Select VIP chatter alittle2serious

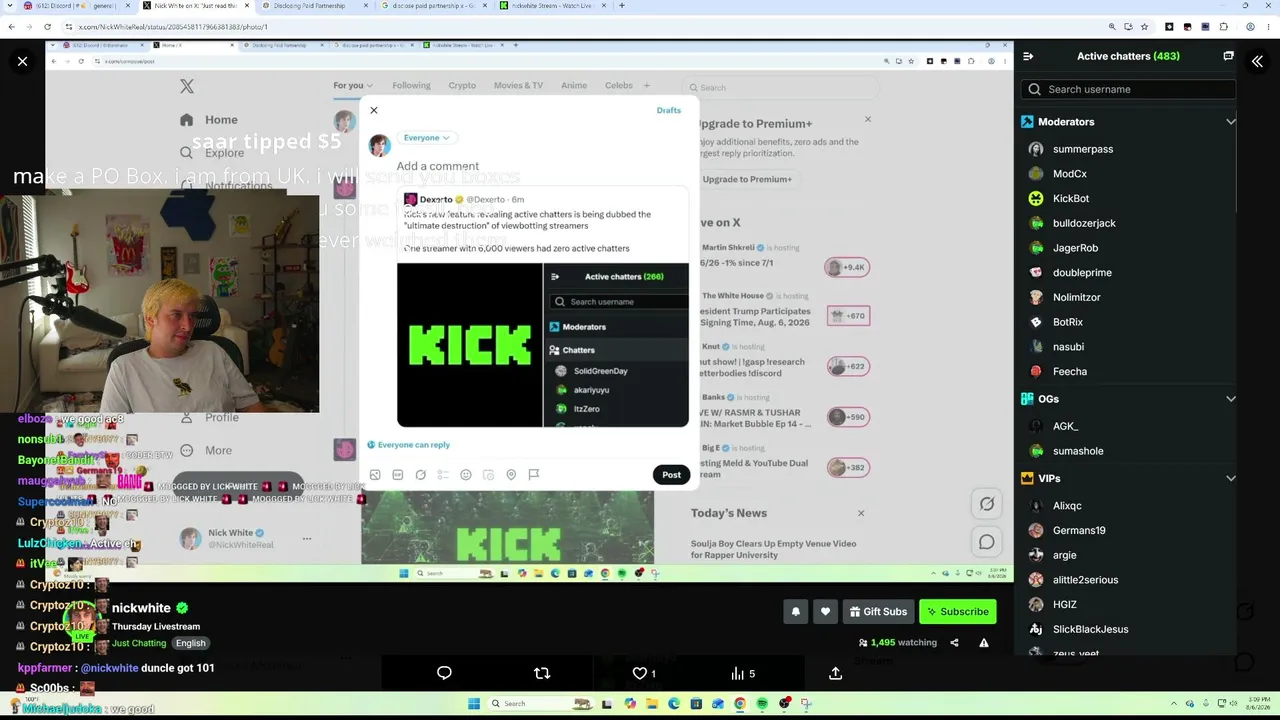point(1085,580)
